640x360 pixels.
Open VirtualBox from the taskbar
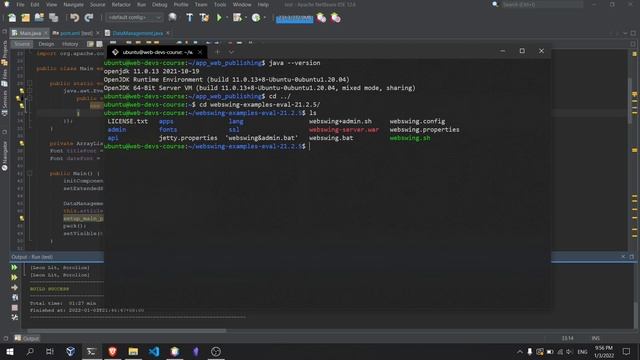[x=71, y=351]
